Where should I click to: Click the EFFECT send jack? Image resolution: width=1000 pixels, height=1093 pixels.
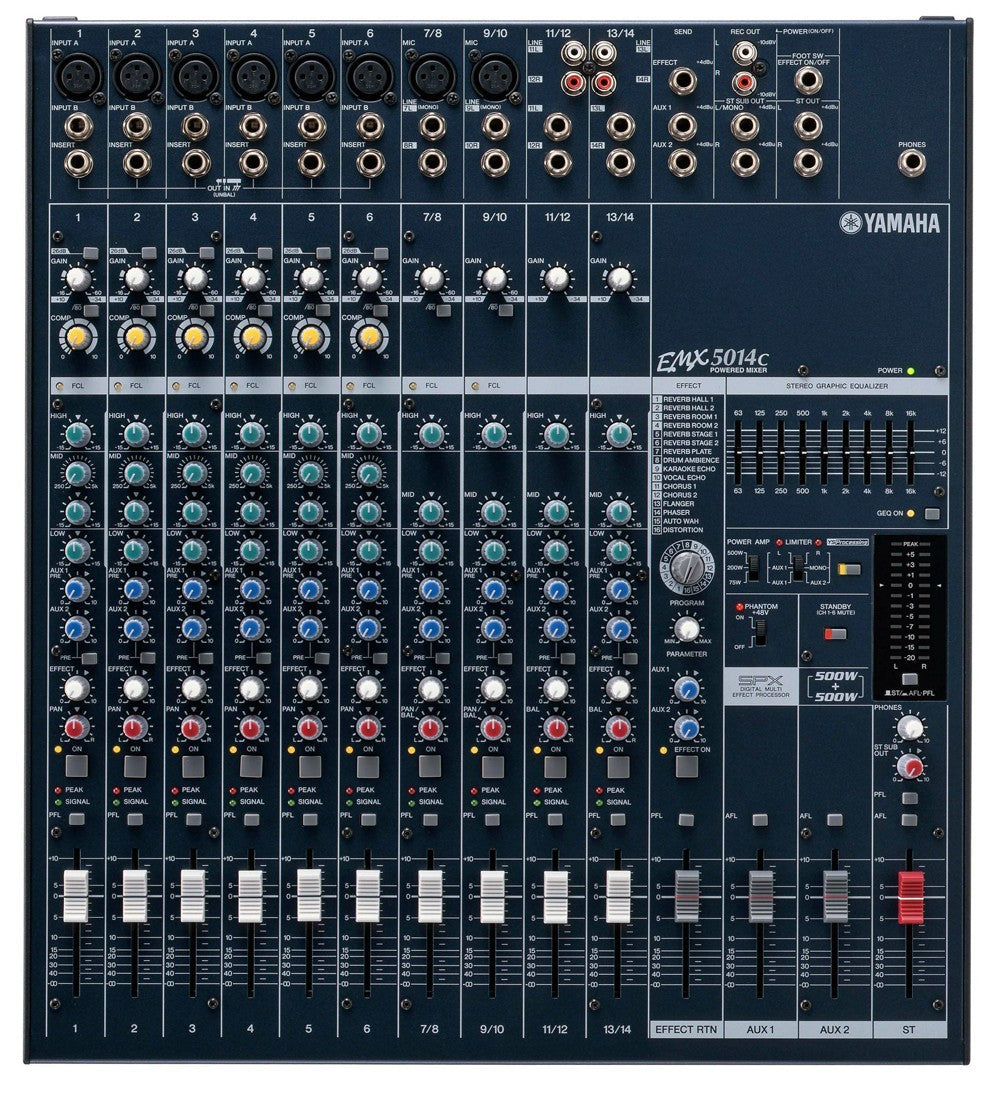(683, 80)
